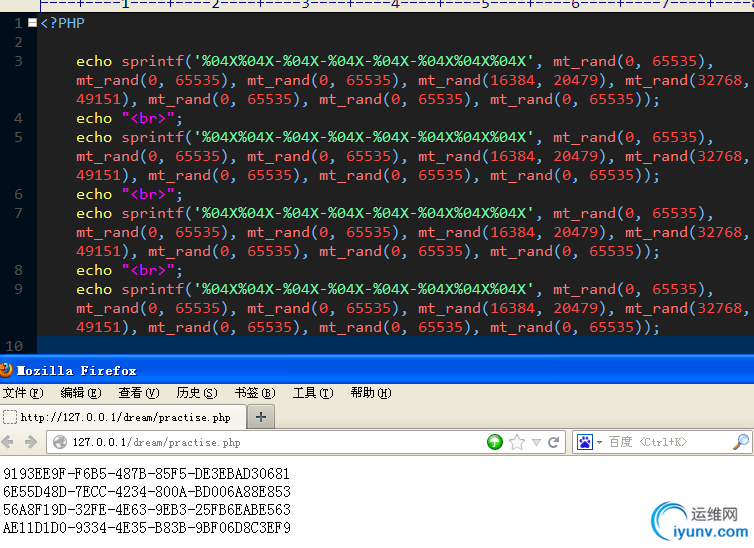Open the 工具(T) menu
The width and height of the screenshot is (754, 548).
pyautogui.click(x=313, y=393)
